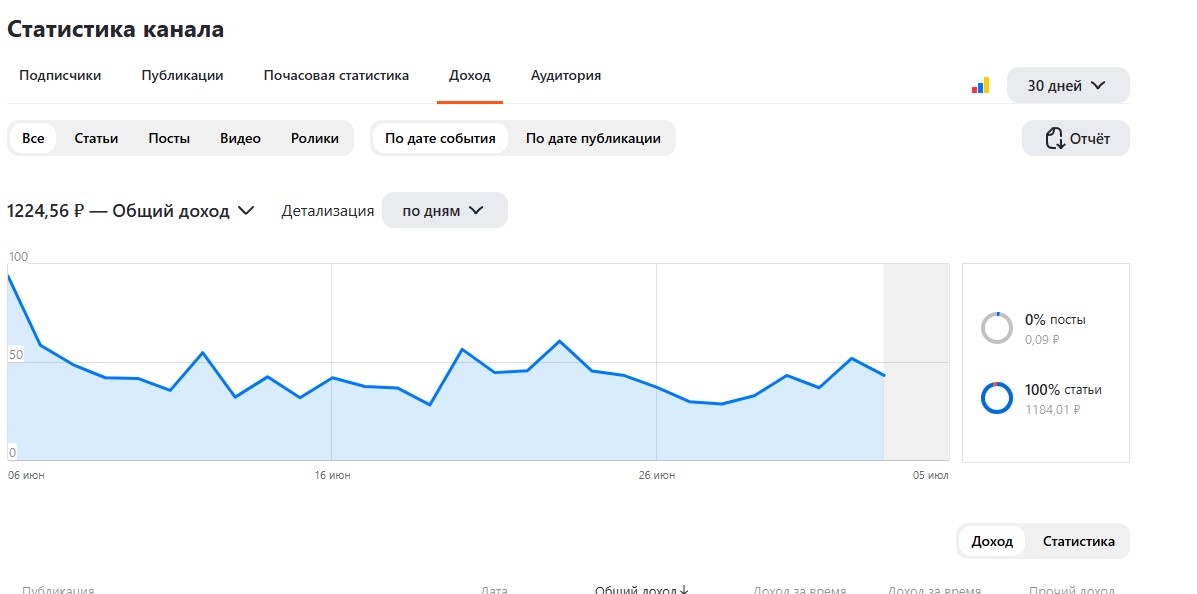Click the 100% статьи legend entry
1197x594 pixels.
tap(1063, 389)
